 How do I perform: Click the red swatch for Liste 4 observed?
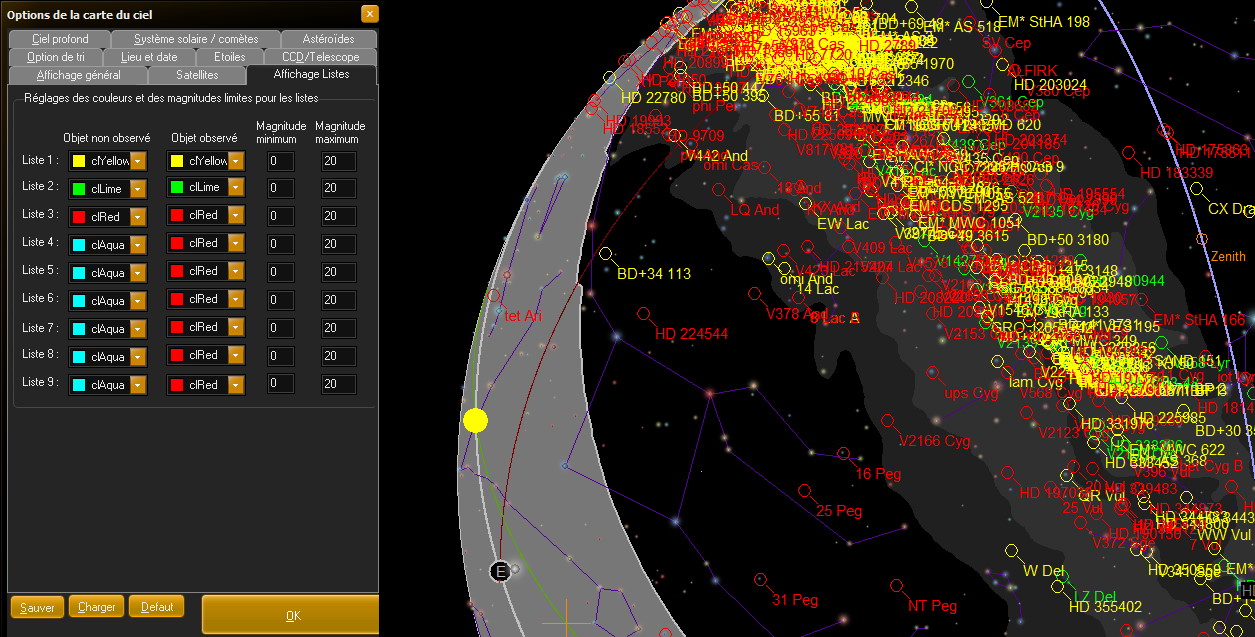(x=177, y=243)
